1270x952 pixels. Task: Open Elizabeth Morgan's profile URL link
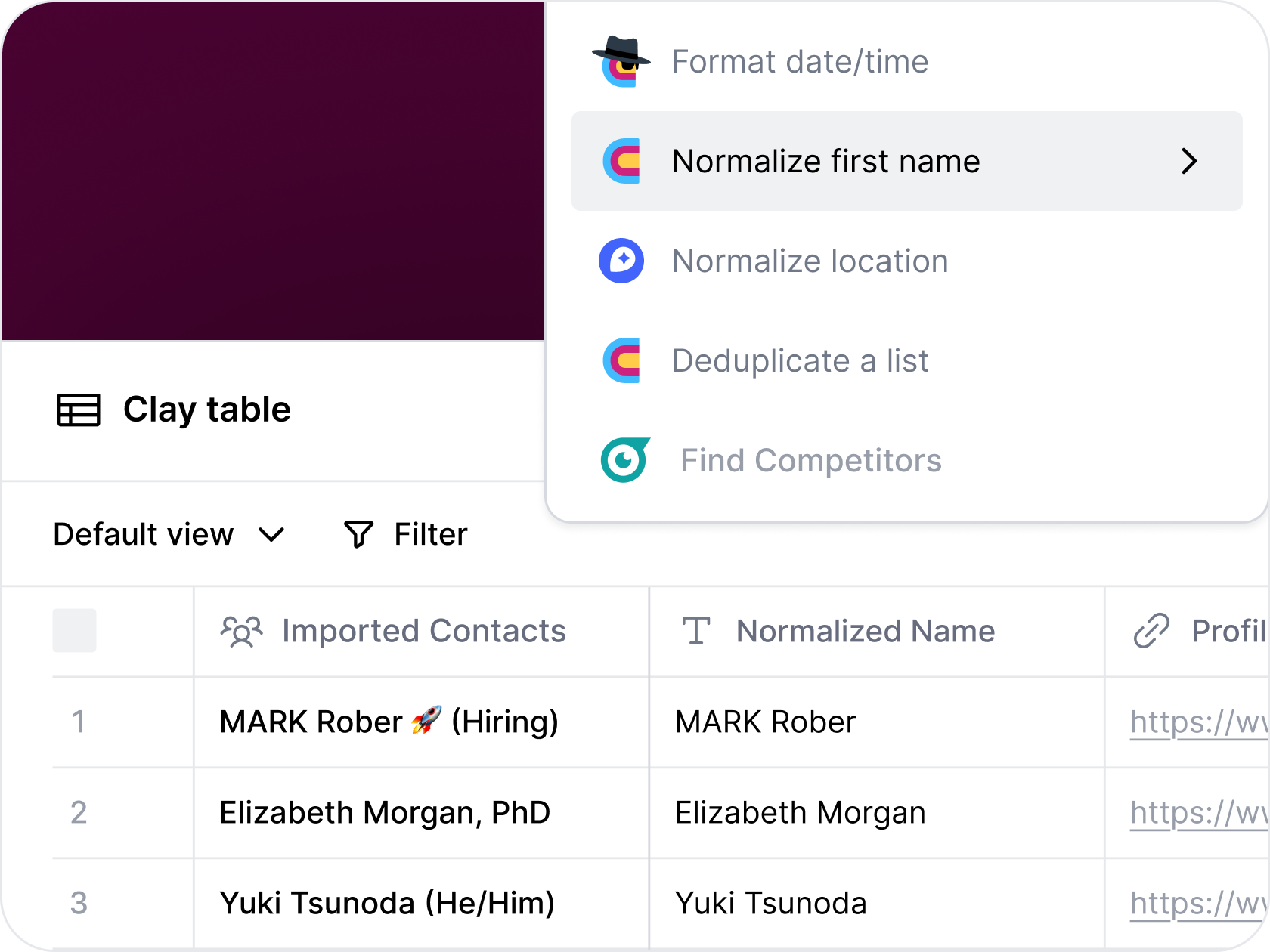point(1197,813)
